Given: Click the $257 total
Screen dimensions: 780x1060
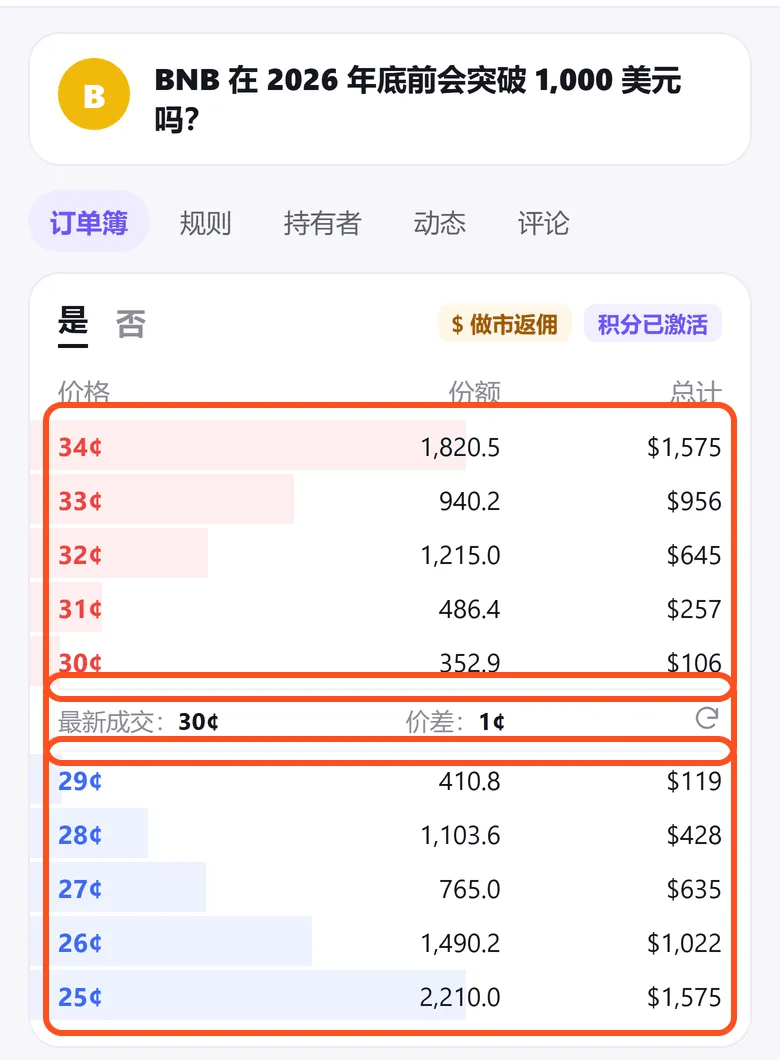Looking at the screenshot, I should pos(694,609).
